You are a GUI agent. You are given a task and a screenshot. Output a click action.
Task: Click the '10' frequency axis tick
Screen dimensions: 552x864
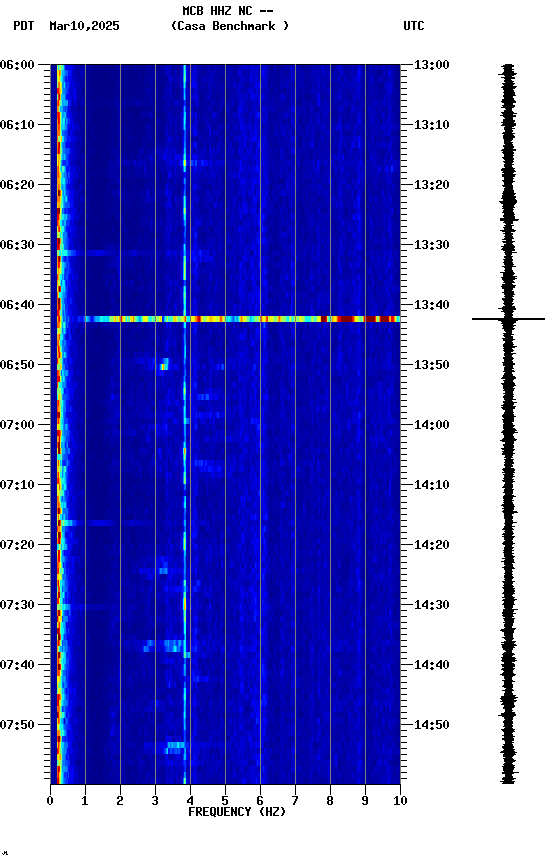[x=400, y=801]
